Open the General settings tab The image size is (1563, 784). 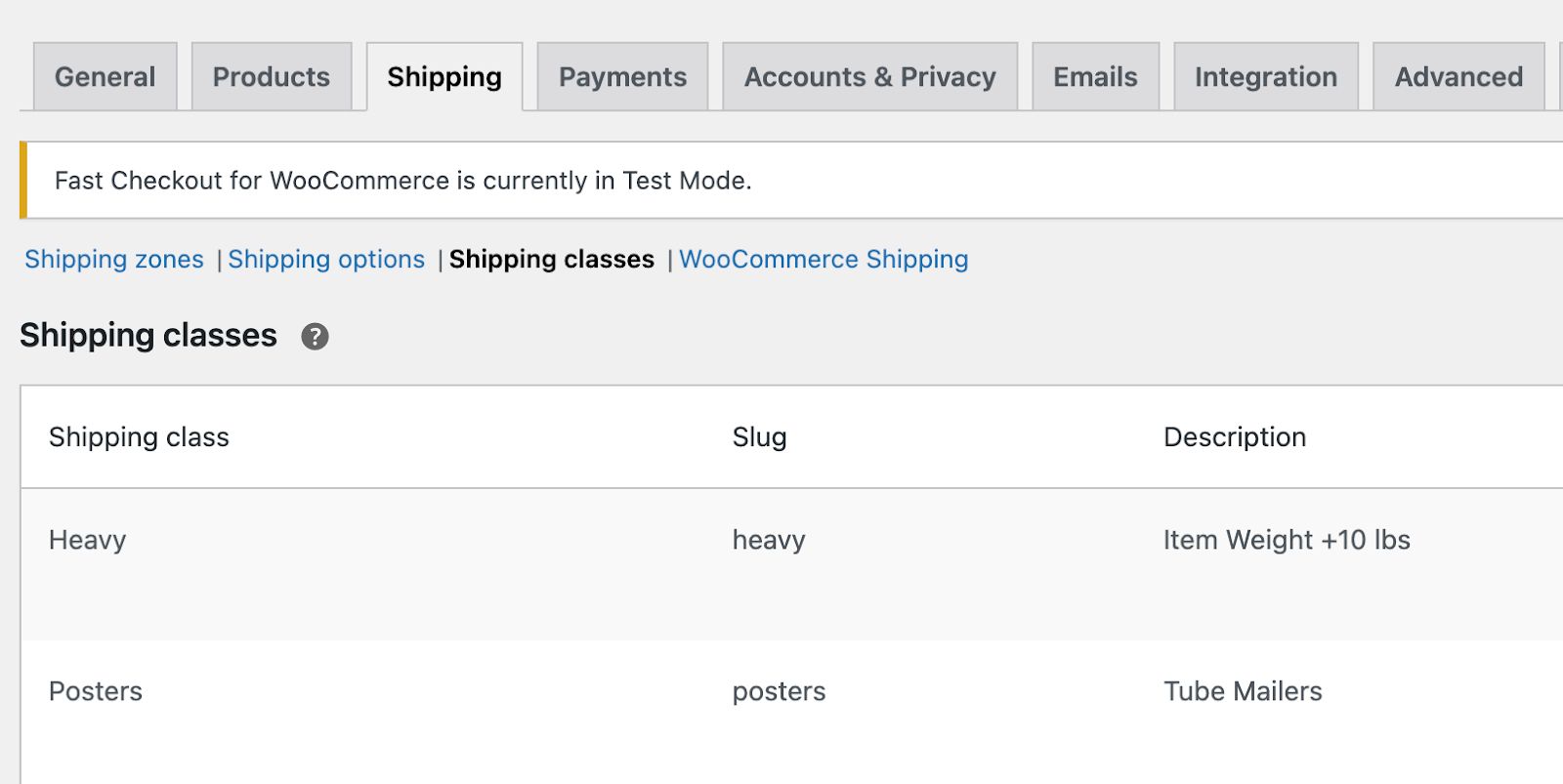point(105,77)
